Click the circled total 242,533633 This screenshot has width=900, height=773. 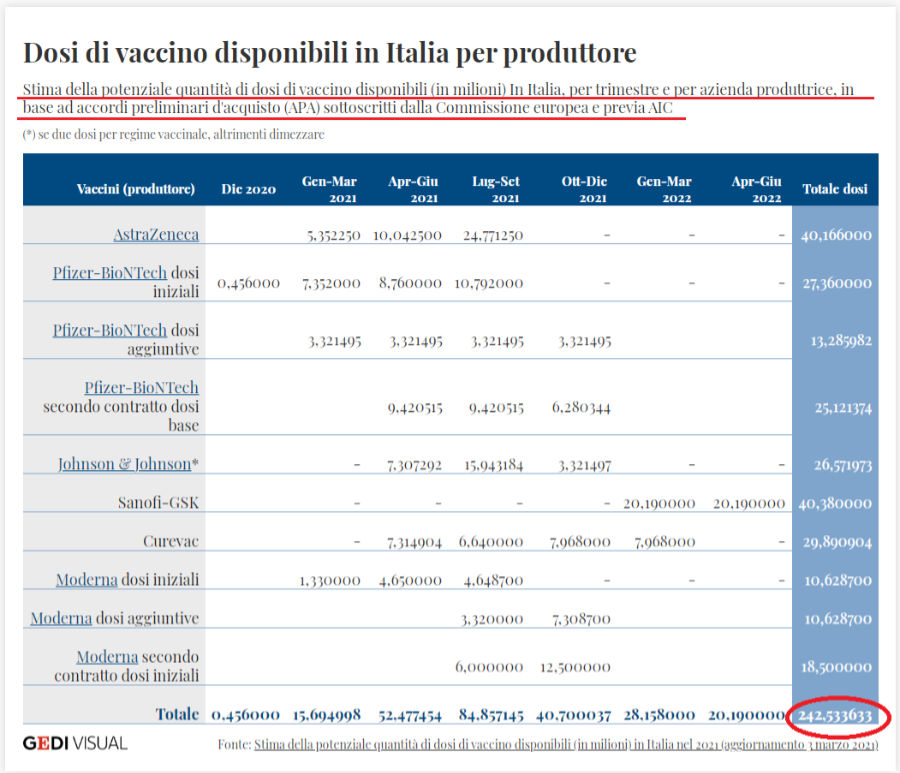835,716
